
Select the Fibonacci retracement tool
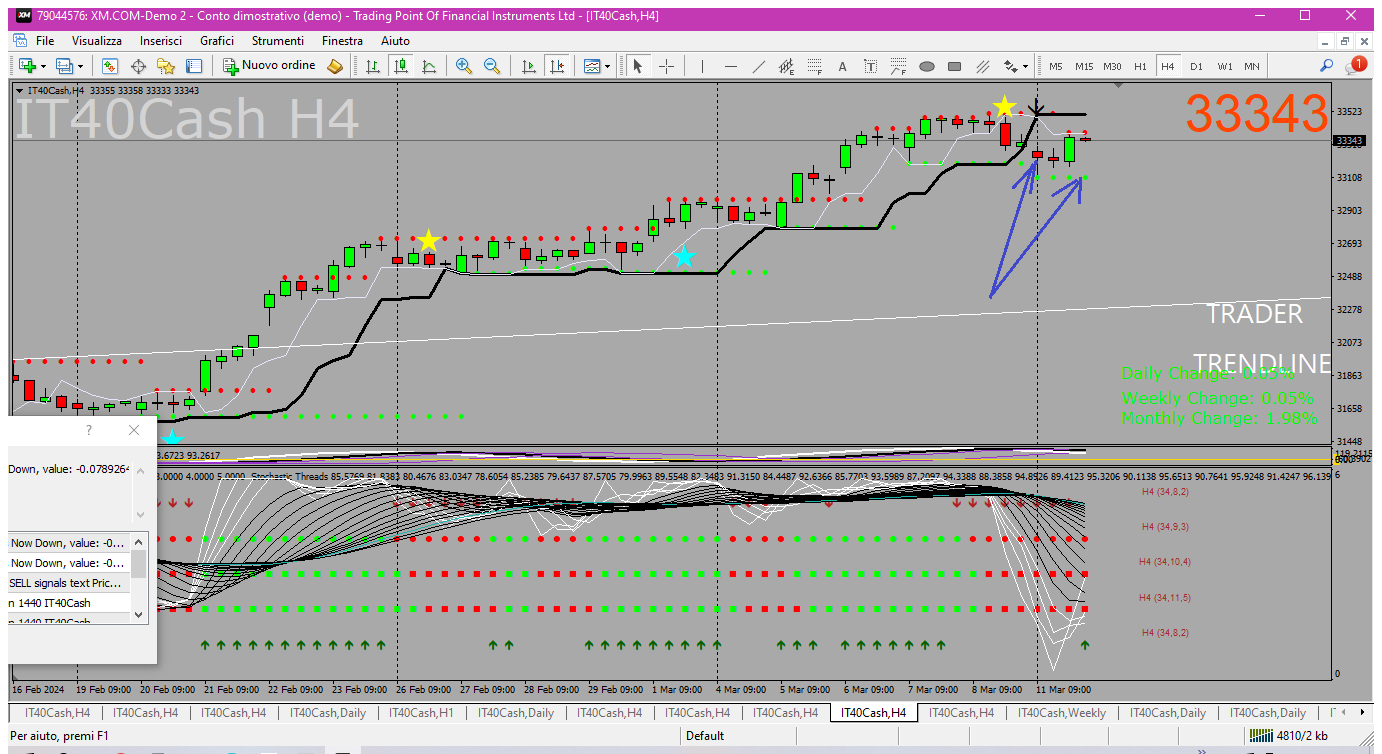click(x=814, y=66)
